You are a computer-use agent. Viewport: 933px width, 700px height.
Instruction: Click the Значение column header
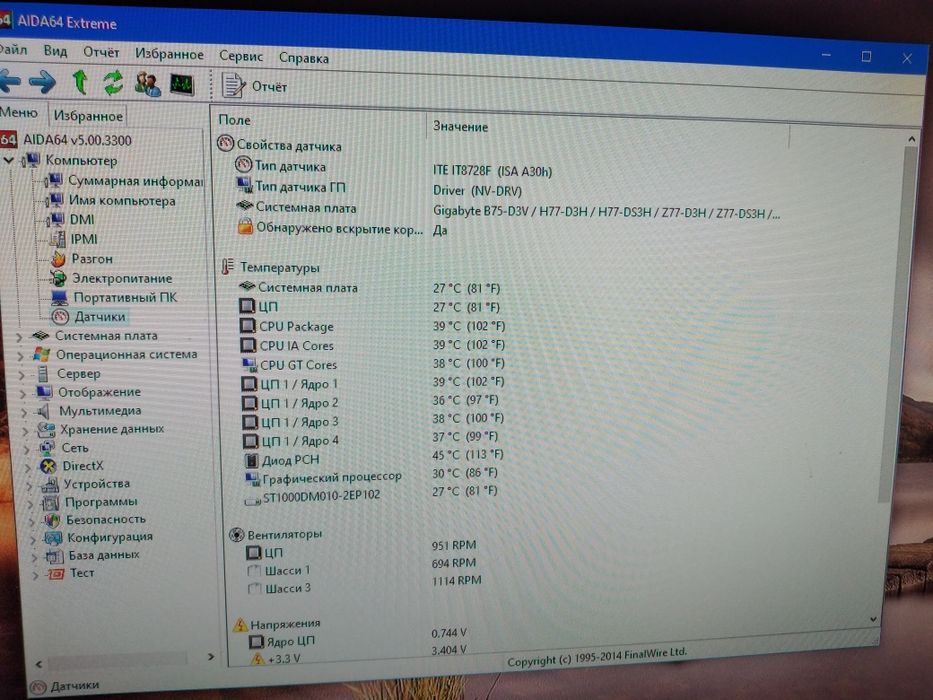(461, 126)
